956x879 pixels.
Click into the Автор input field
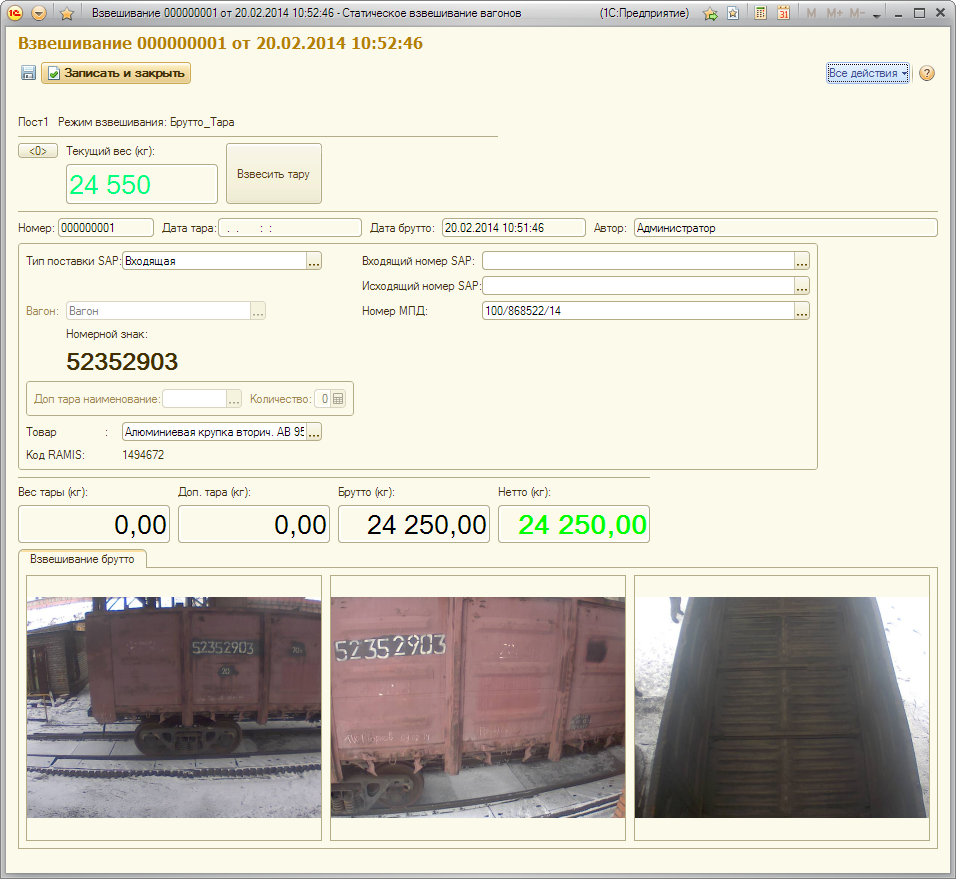(784, 228)
